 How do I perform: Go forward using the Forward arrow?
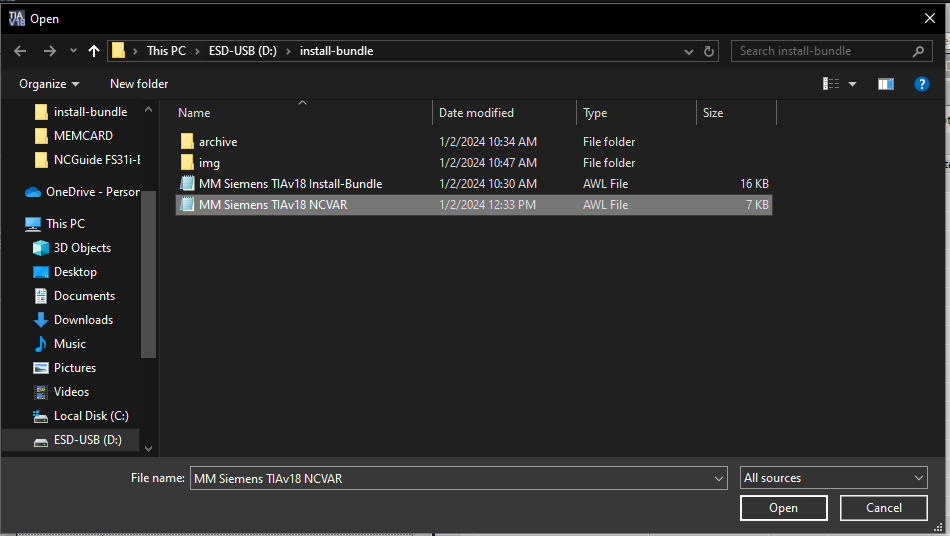[50, 51]
